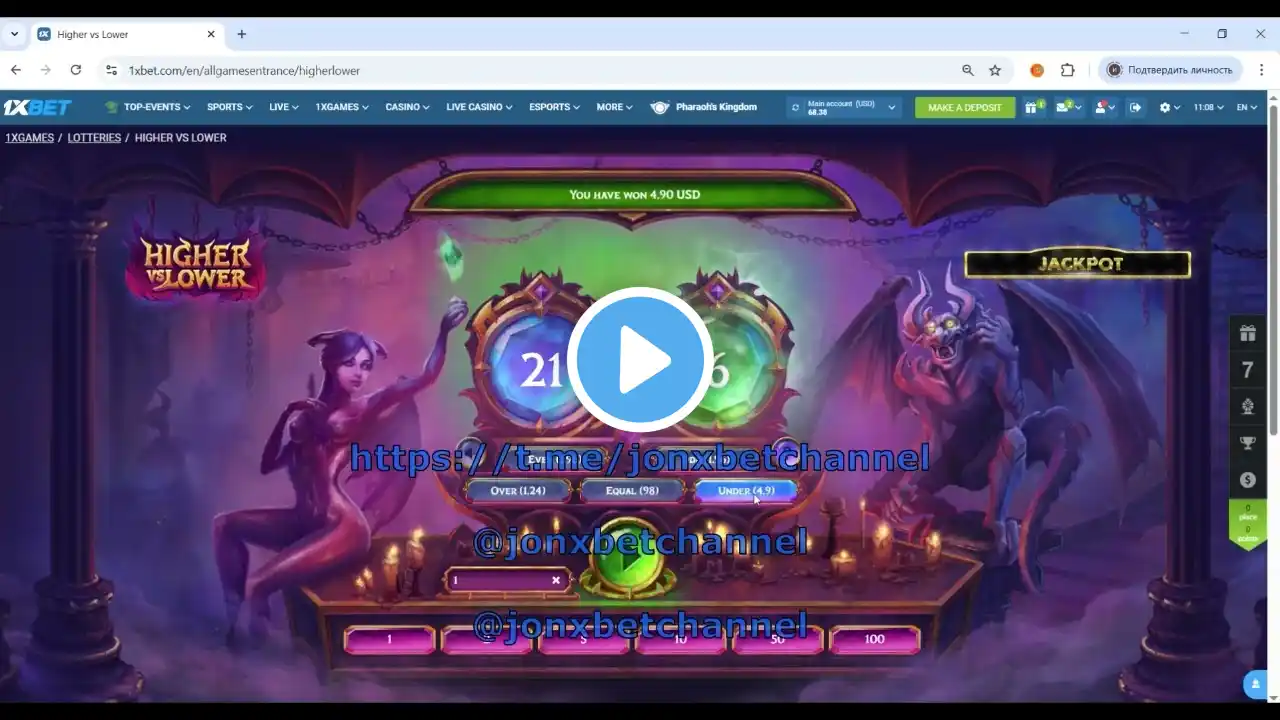Expand the LIVE CASINO menu

pos(479,107)
